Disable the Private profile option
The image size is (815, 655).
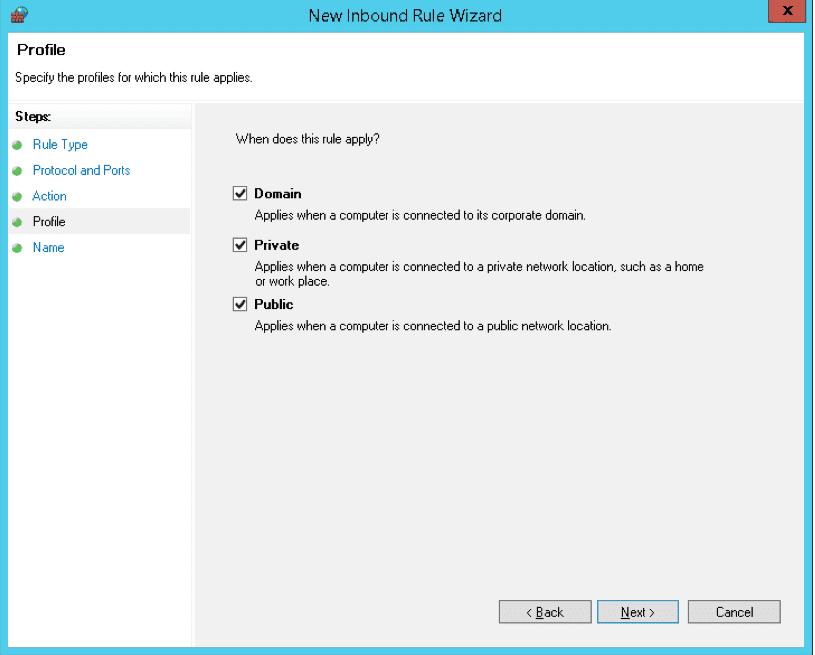coord(240,244)
